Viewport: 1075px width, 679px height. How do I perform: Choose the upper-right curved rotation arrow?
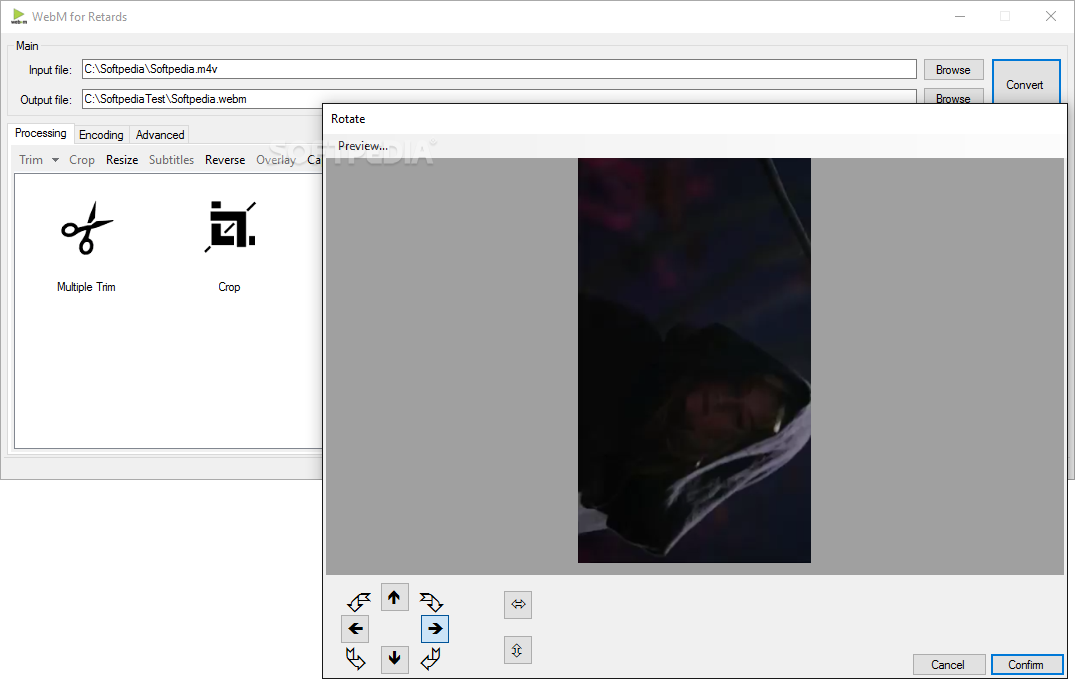click(431, 601)
